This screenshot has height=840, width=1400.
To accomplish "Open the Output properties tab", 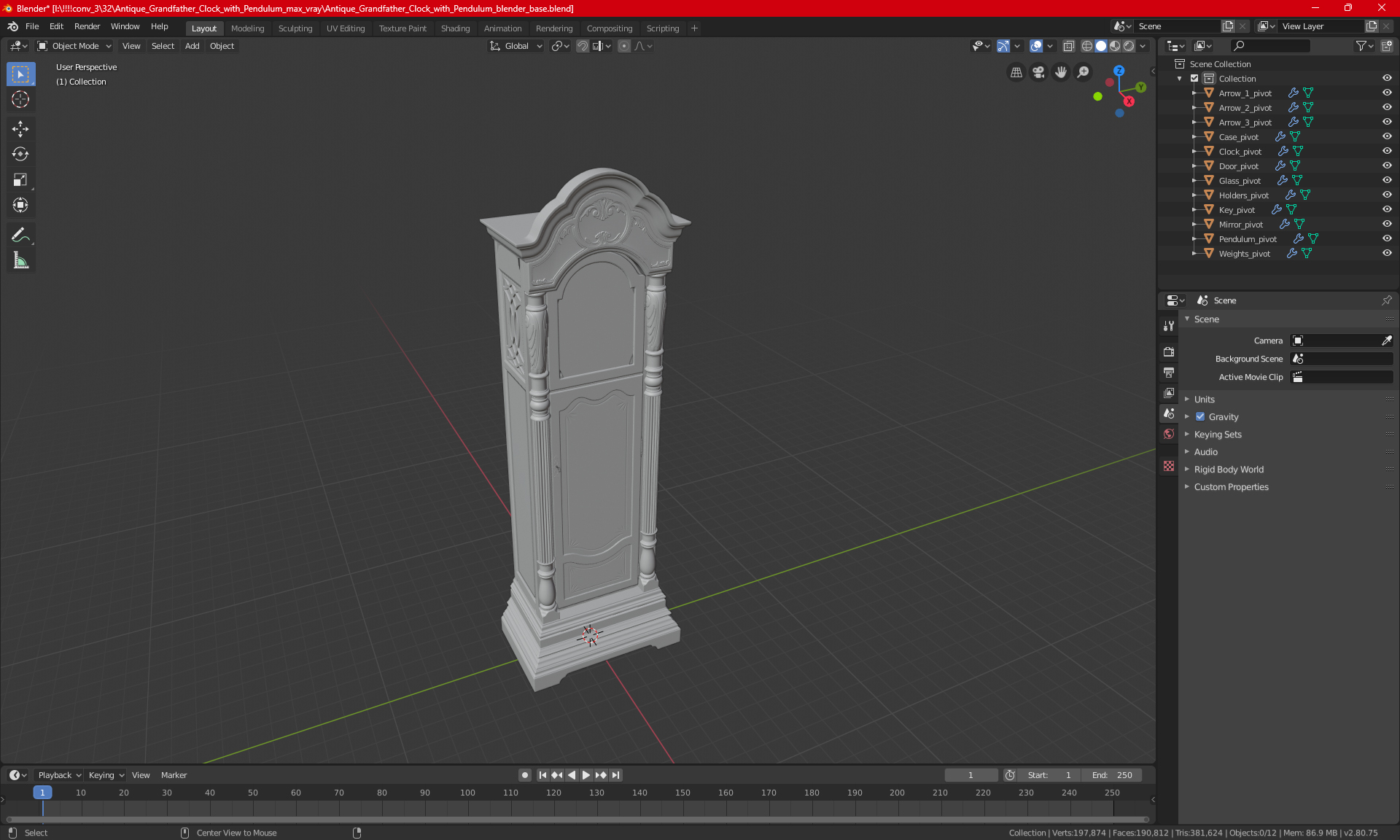I will (1169, 372).
